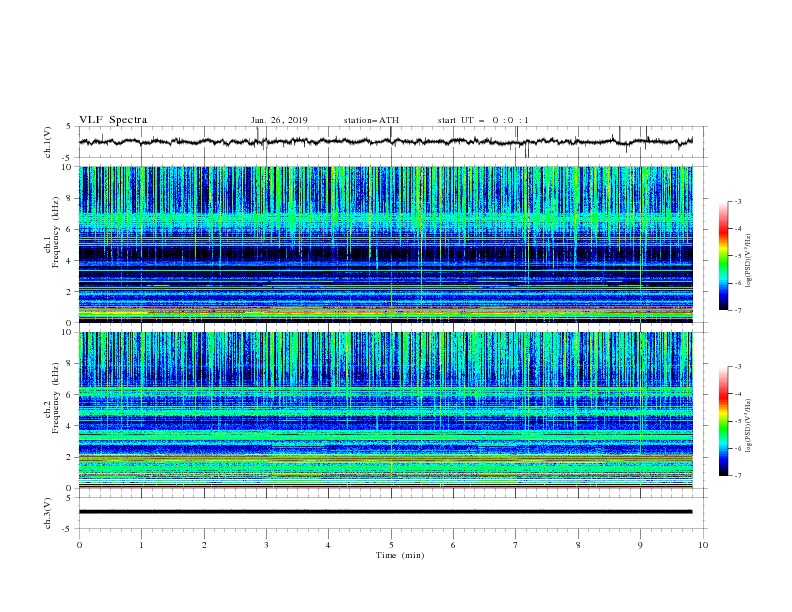Click time axis tick label "2"
The width and height of the screenshot is (792, 612).
tap(204, 545)
